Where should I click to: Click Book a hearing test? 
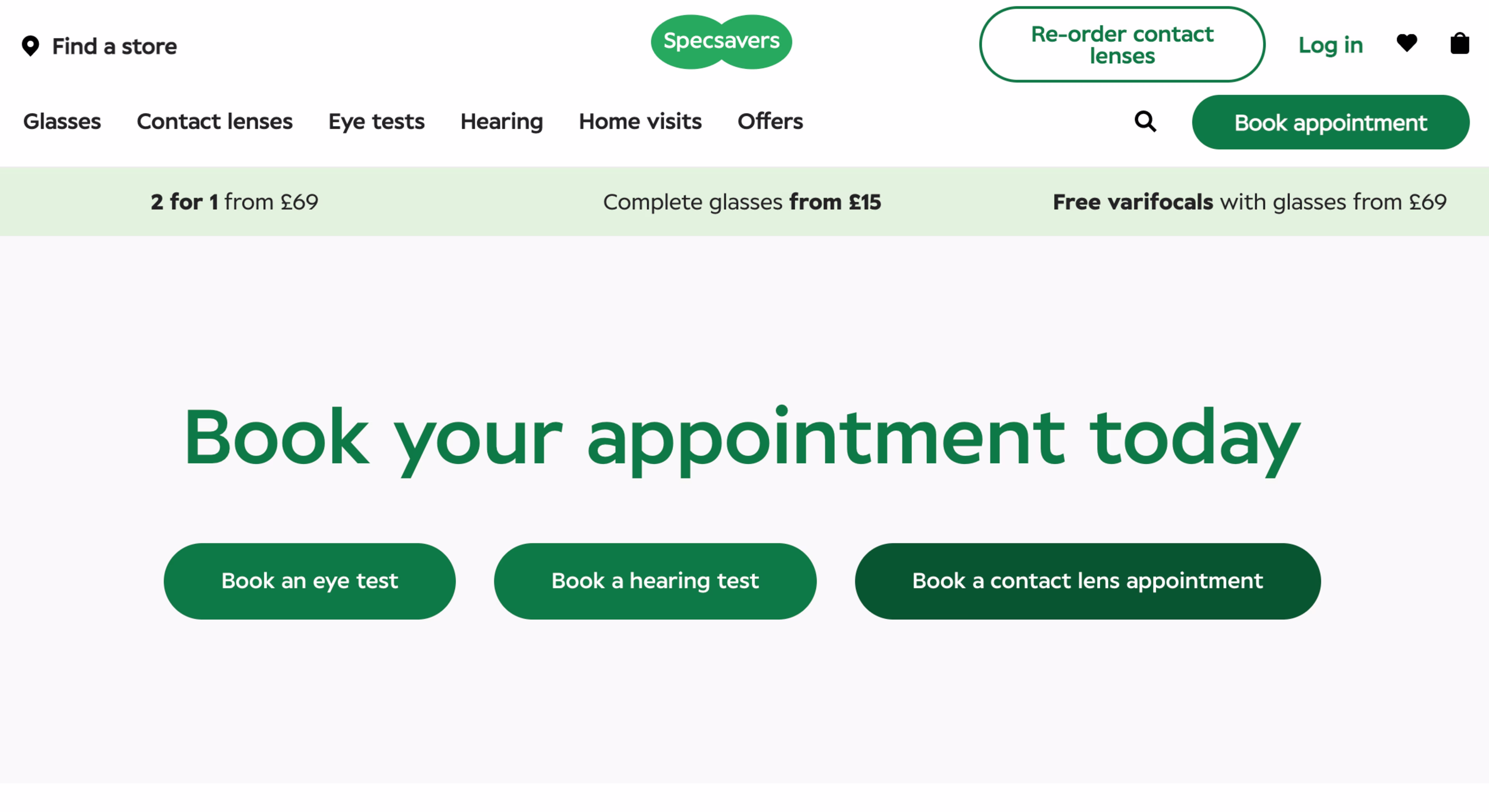pyautogui.click(x=655, y=581)
